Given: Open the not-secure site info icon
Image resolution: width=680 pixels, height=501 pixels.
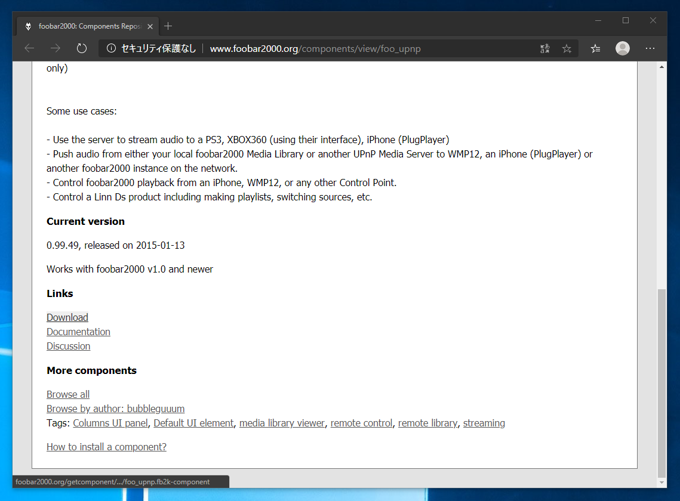Looking at the screenshot, I should click(x=111, y=49).
